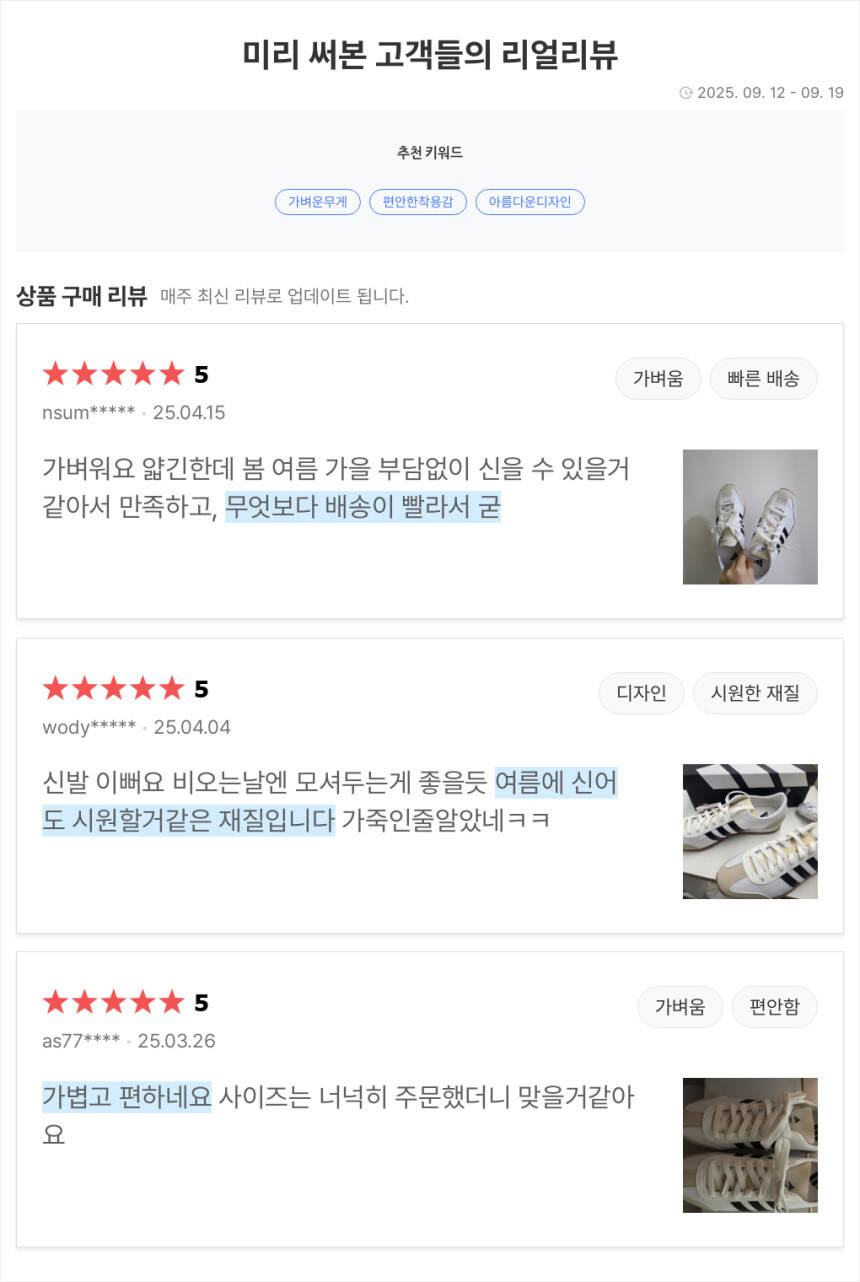Open wody review shoe photo thumbnail
This screenshot has width=860, height=1282.
(750, 831)
